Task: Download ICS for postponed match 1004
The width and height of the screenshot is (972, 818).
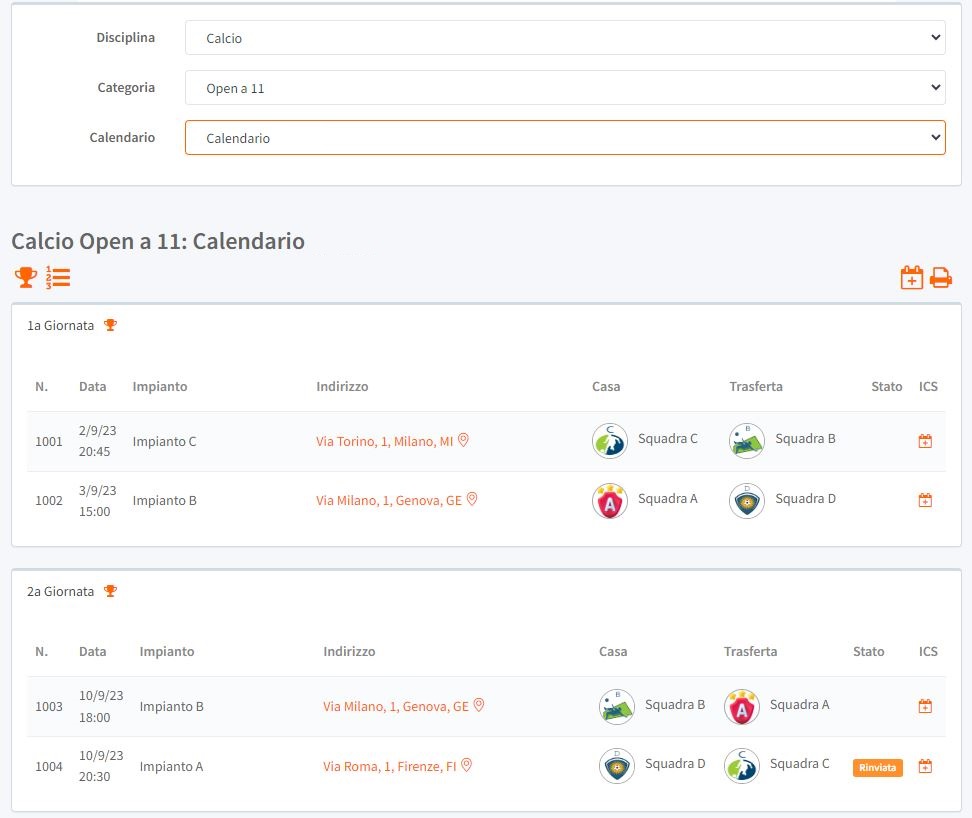Action: point(925,766)
